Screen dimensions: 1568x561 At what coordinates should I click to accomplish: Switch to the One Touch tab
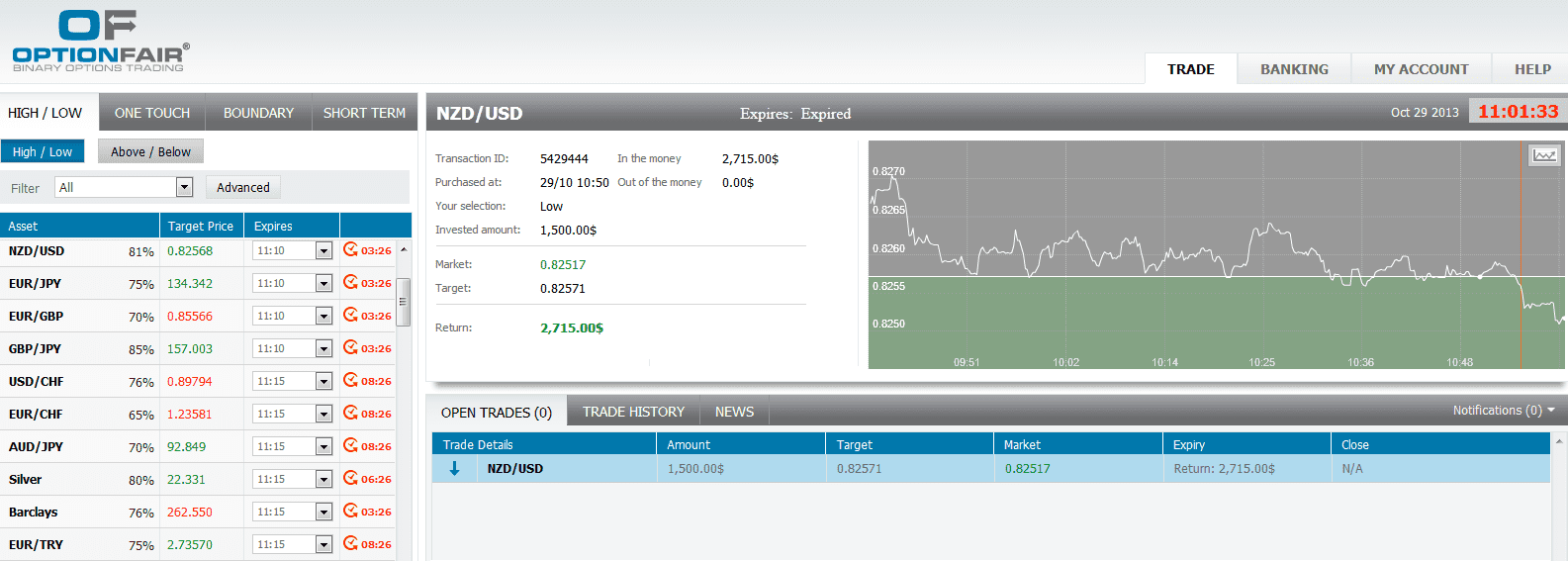point(152,113)
